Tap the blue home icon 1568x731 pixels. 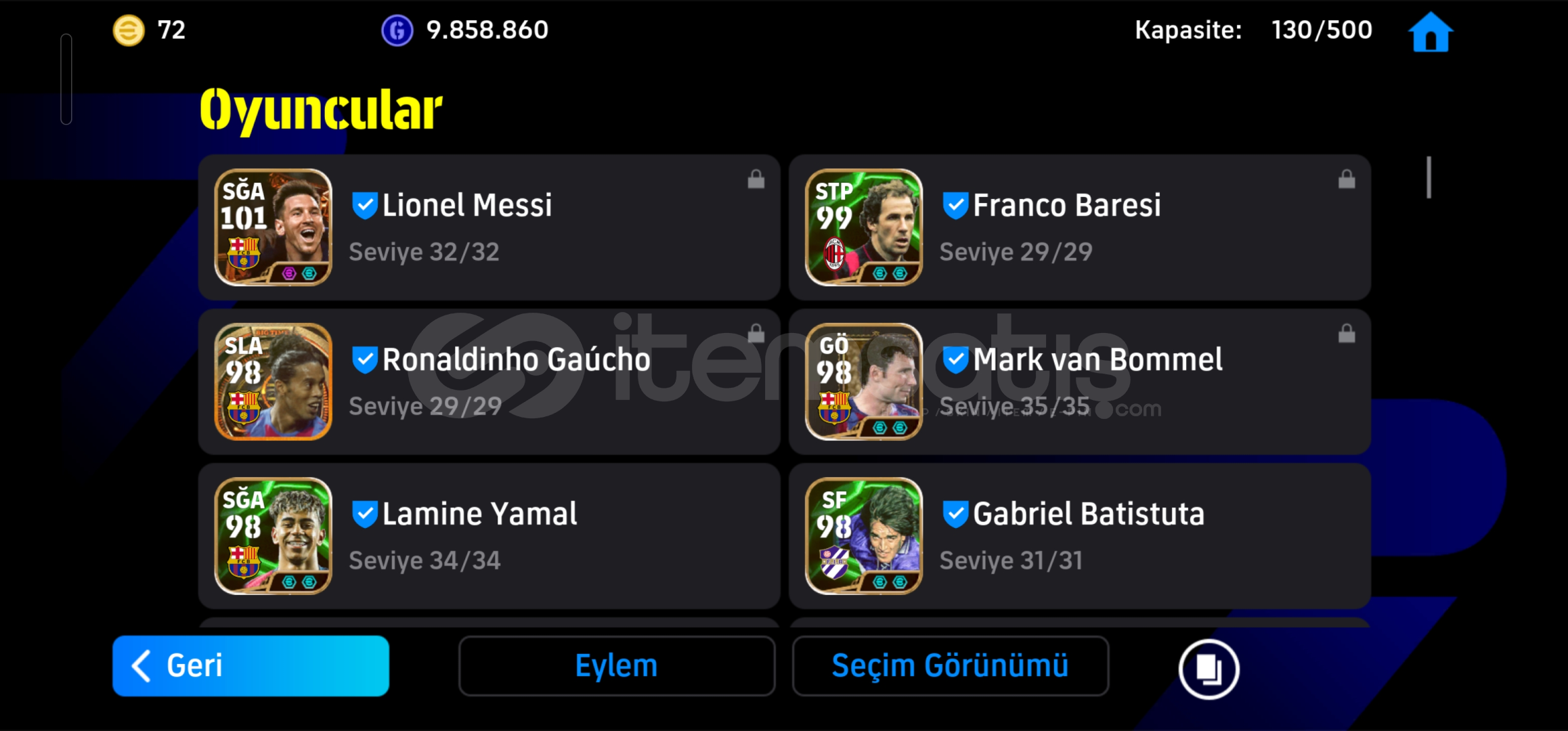click(x=1430, y=32)
